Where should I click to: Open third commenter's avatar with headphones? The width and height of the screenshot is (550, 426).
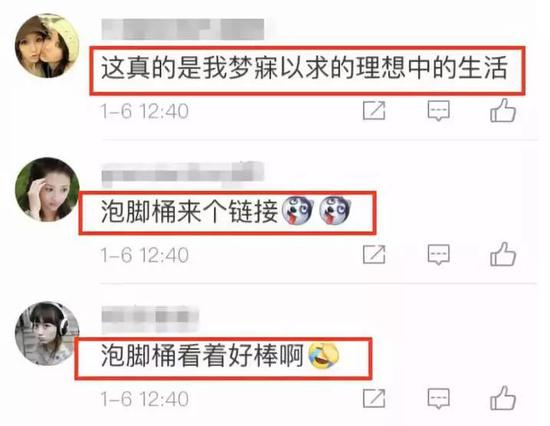[47, 333]
